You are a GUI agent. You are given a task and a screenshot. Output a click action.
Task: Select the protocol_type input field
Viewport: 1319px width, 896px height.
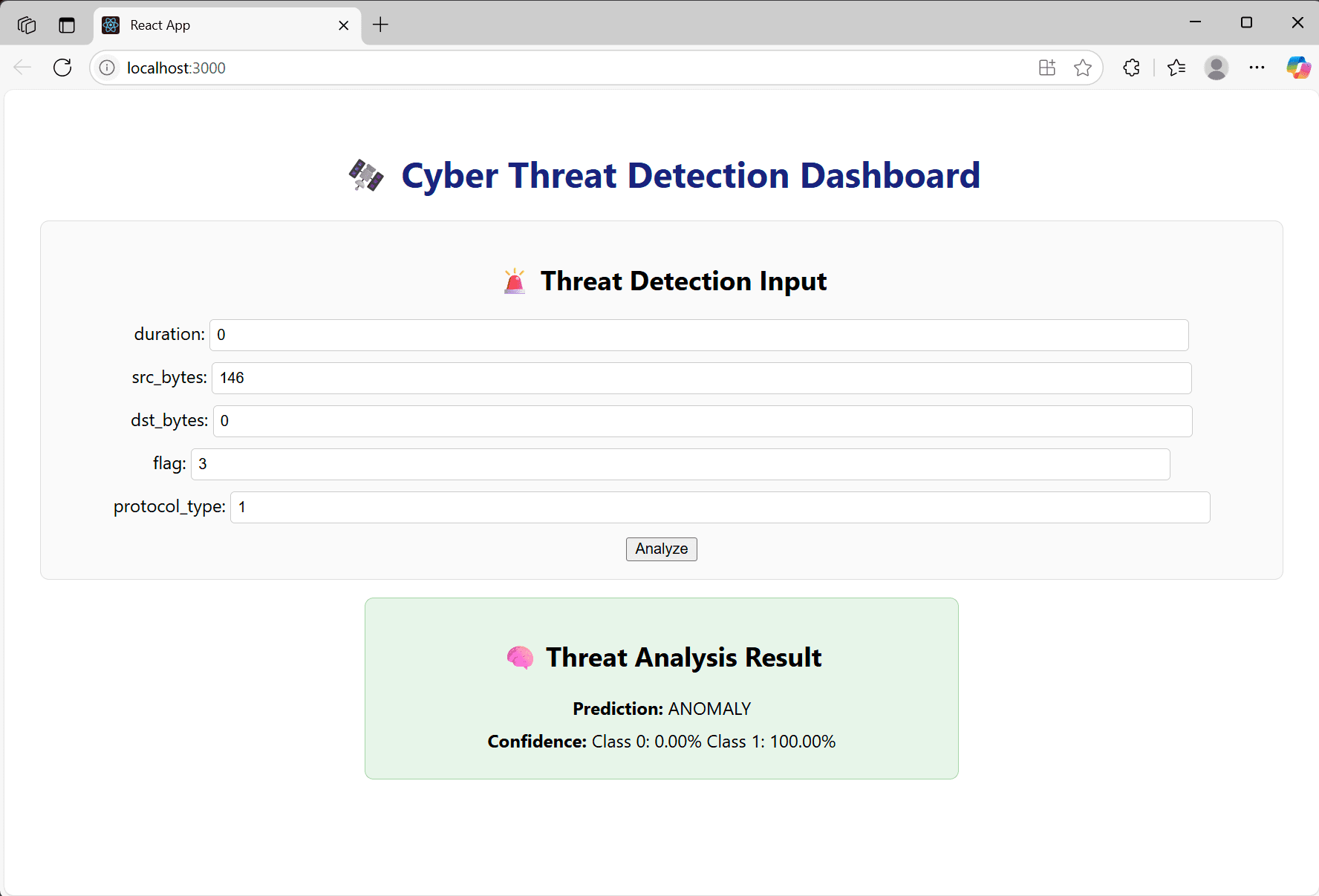[x=719, y=507]
